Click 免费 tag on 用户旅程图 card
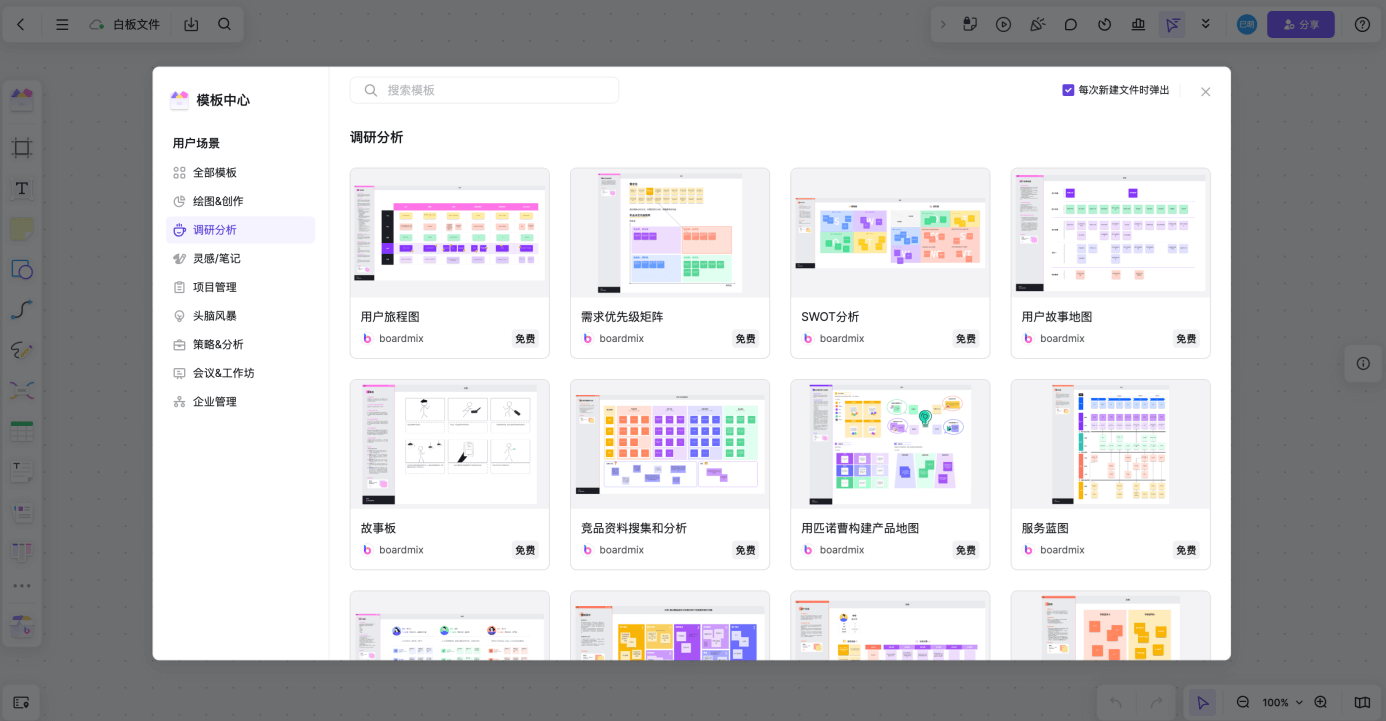 (525, 339)
